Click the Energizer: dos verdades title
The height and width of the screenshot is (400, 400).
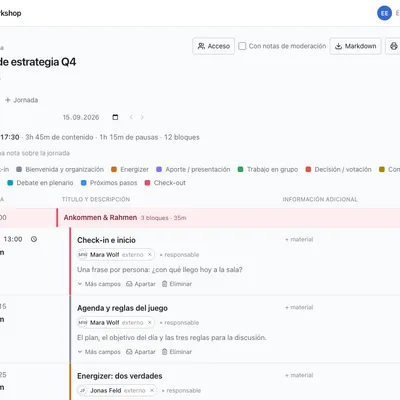(x=120, y=376)
